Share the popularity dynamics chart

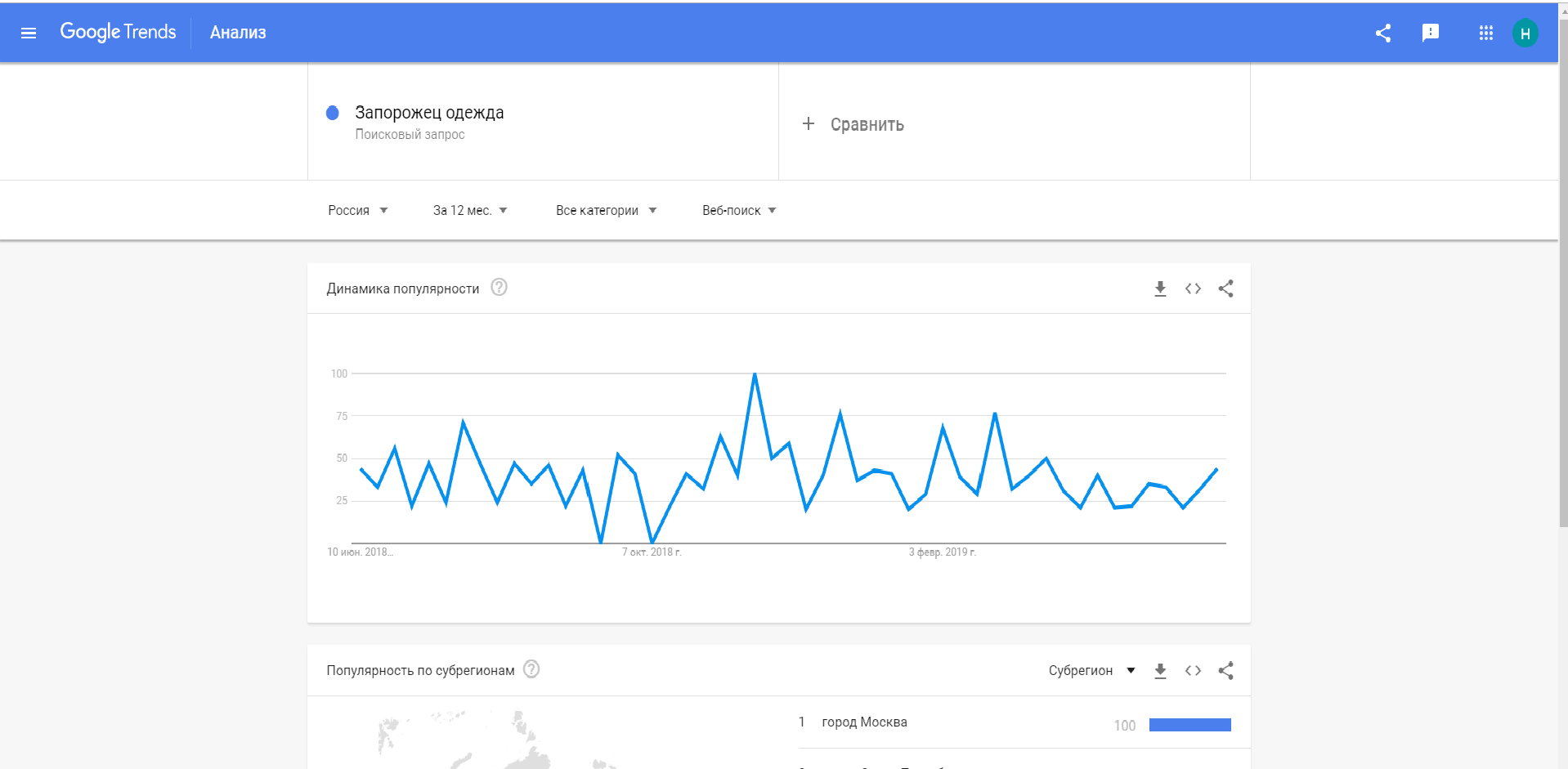tap(1225, 288)
